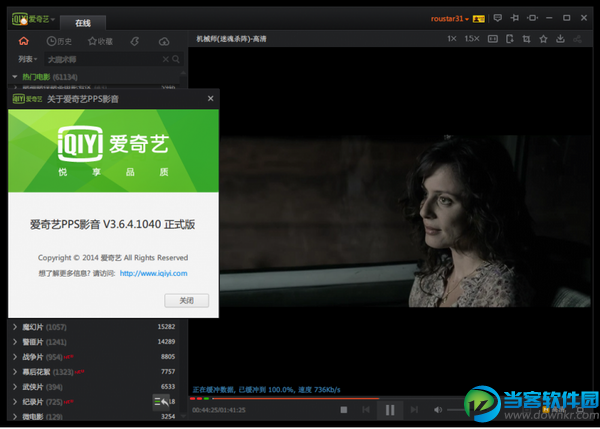Expand the 战争片 category
This screenshot has width=600, height=429.
(x=15, y=357)
